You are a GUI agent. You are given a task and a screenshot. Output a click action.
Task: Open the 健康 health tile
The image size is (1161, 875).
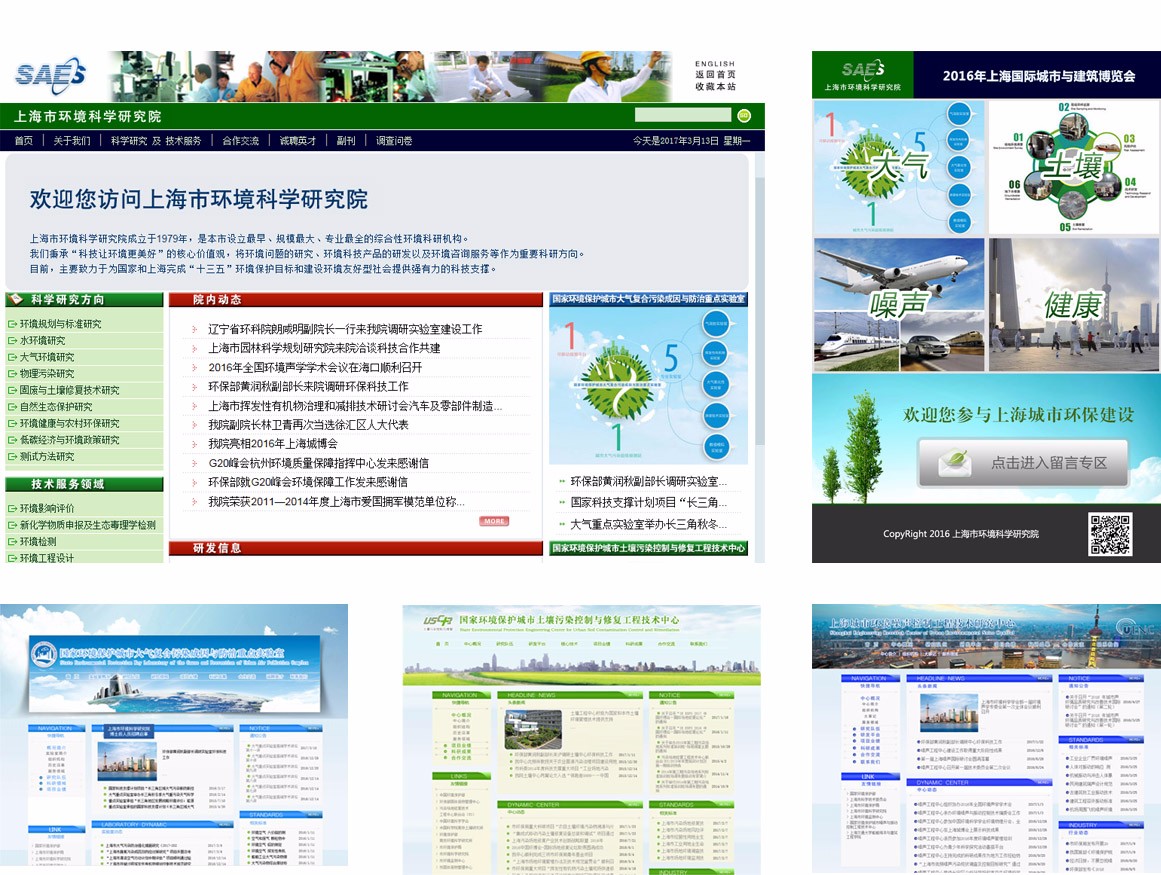(1074, 304)
